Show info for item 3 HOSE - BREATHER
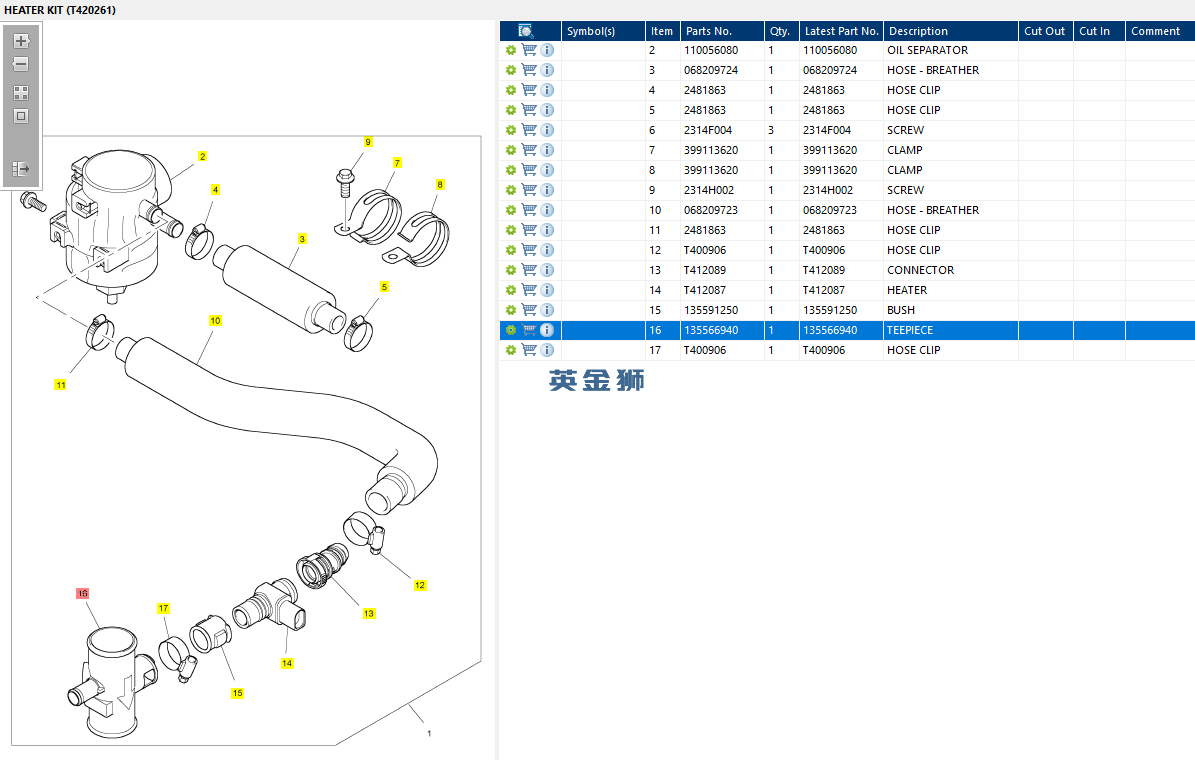This screenshot has height=760, width=1195. (547, 70)
